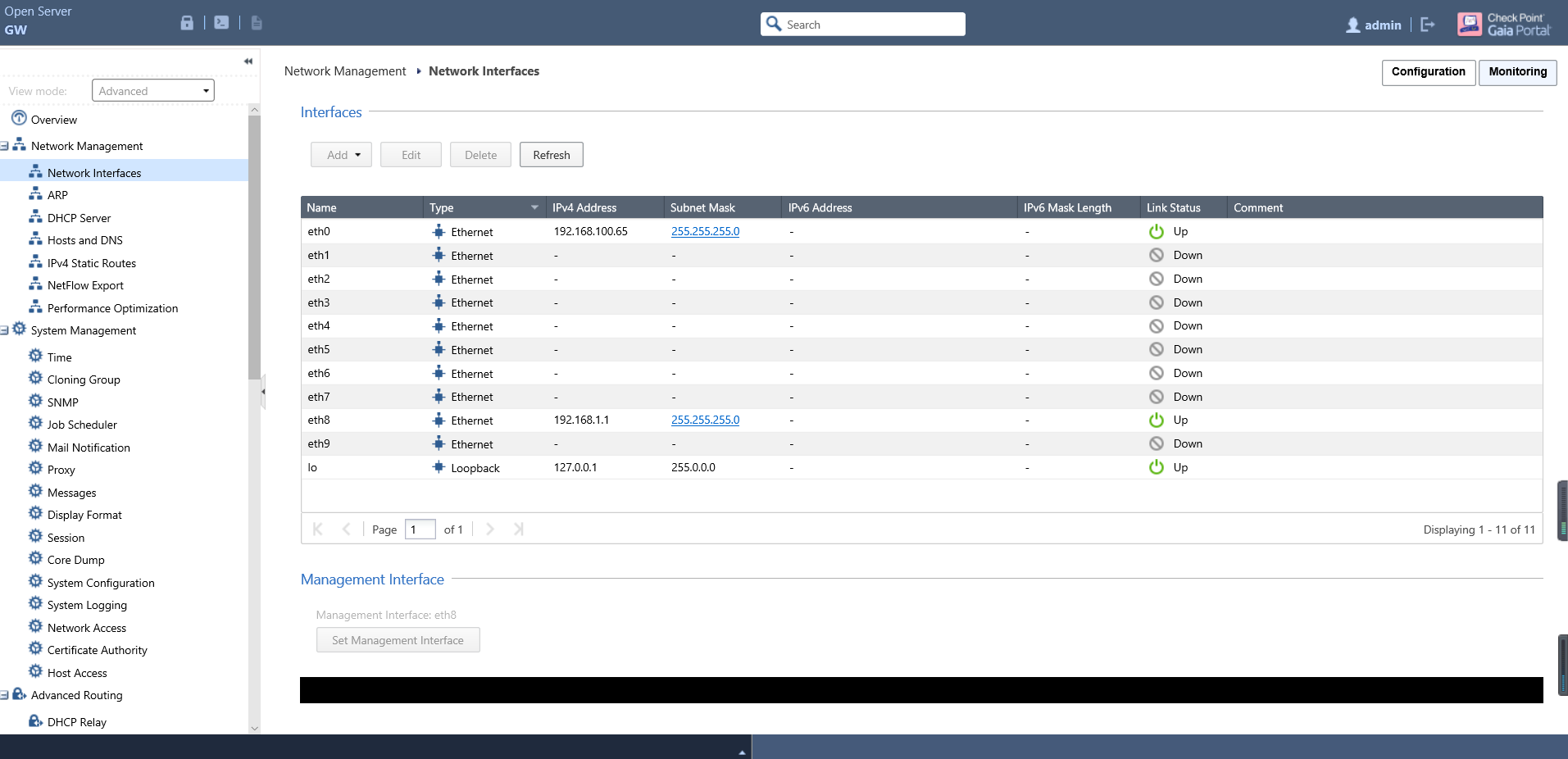Click the Proxy gear icon
This screenshot has height=759, width=1568.
pos(35,468)
